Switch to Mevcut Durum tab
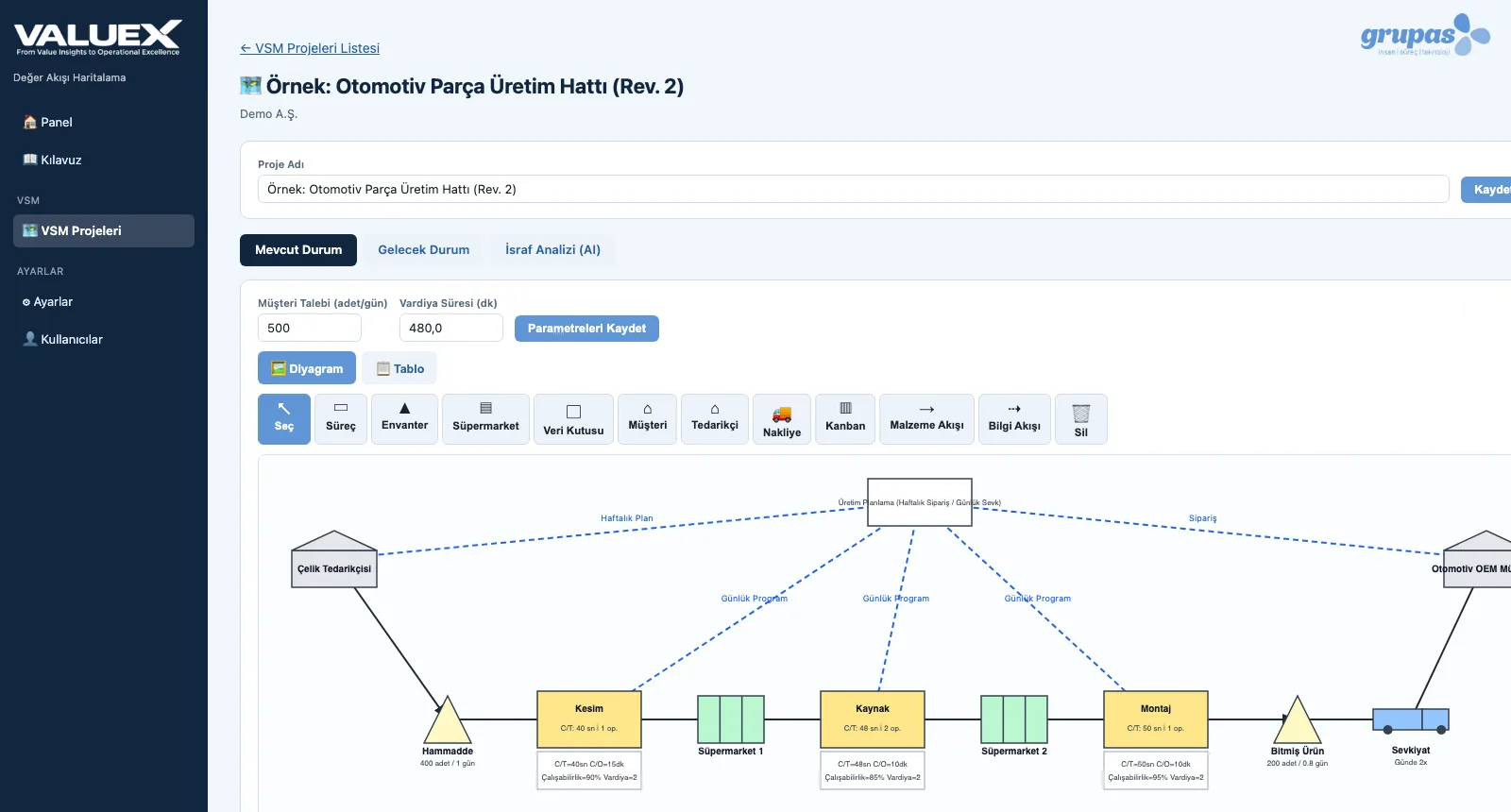The image size is (1511, 812). [298, 250]
